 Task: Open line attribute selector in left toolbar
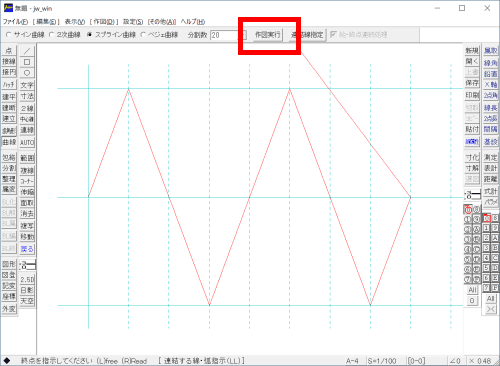(x=27, y=265)
